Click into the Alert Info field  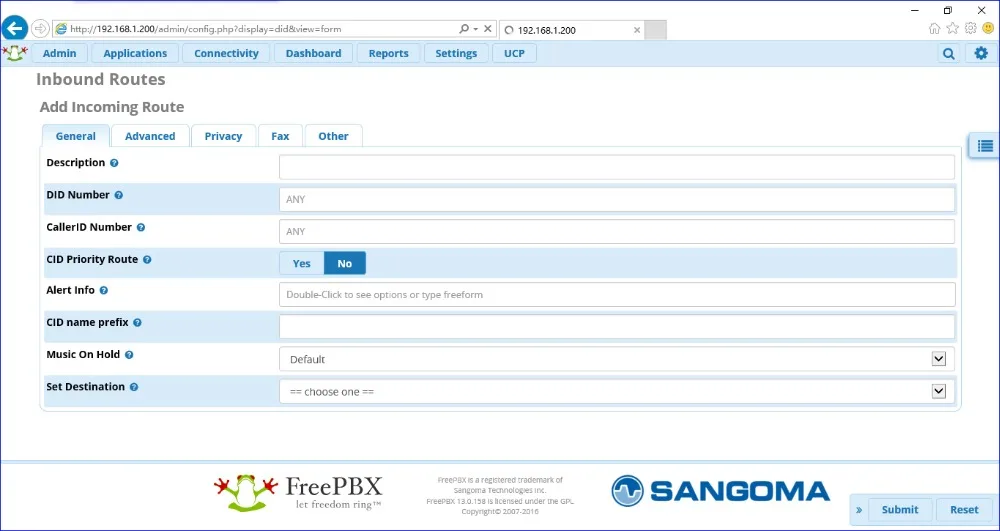pyautogui.click(x=617, y=295)
